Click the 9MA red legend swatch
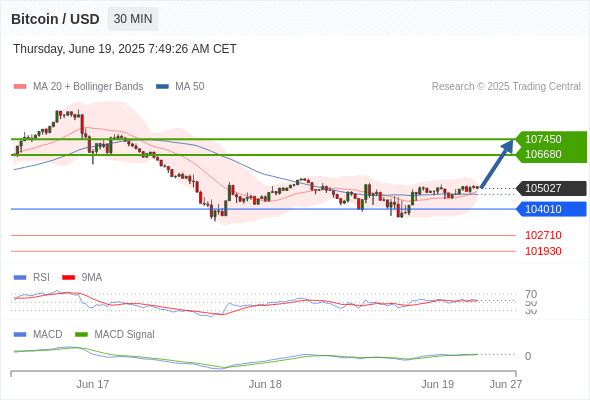Viewport: 590px width, 400px height. click(x=68, y=278)
